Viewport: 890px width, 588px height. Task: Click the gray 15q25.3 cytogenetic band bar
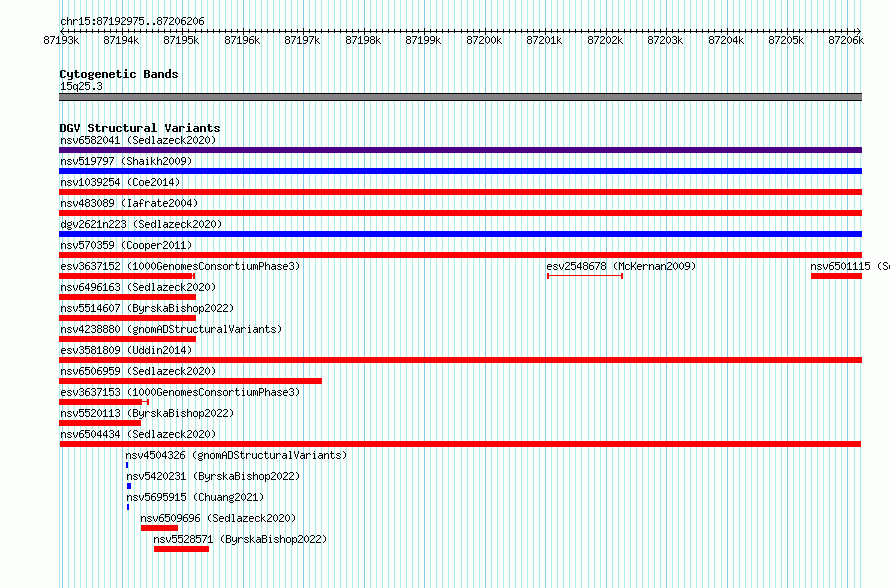[460, 97]
